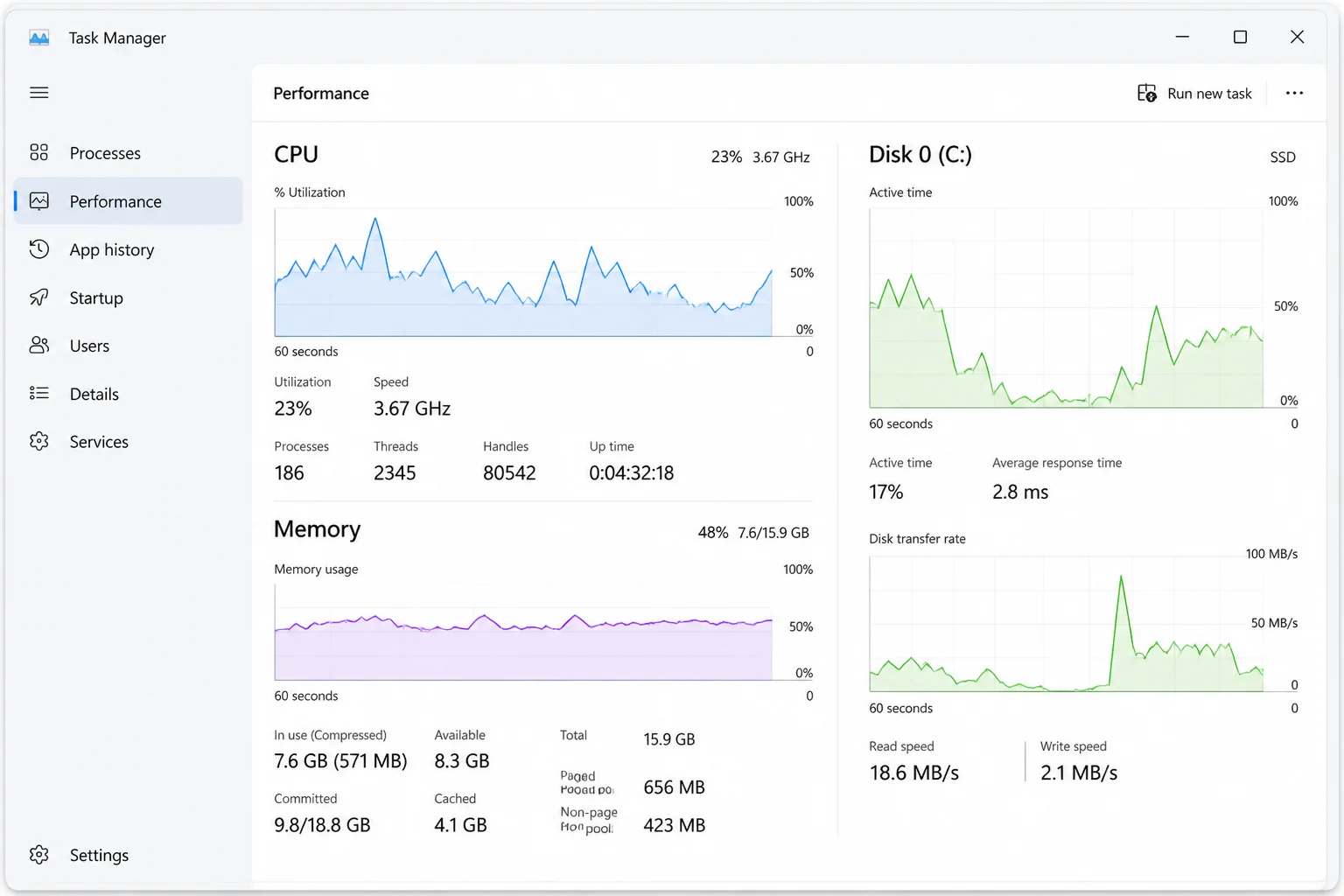Click the Services gear icon
Screen dimensions: 1344x896
pyautogui.click(x=39, y=441)
